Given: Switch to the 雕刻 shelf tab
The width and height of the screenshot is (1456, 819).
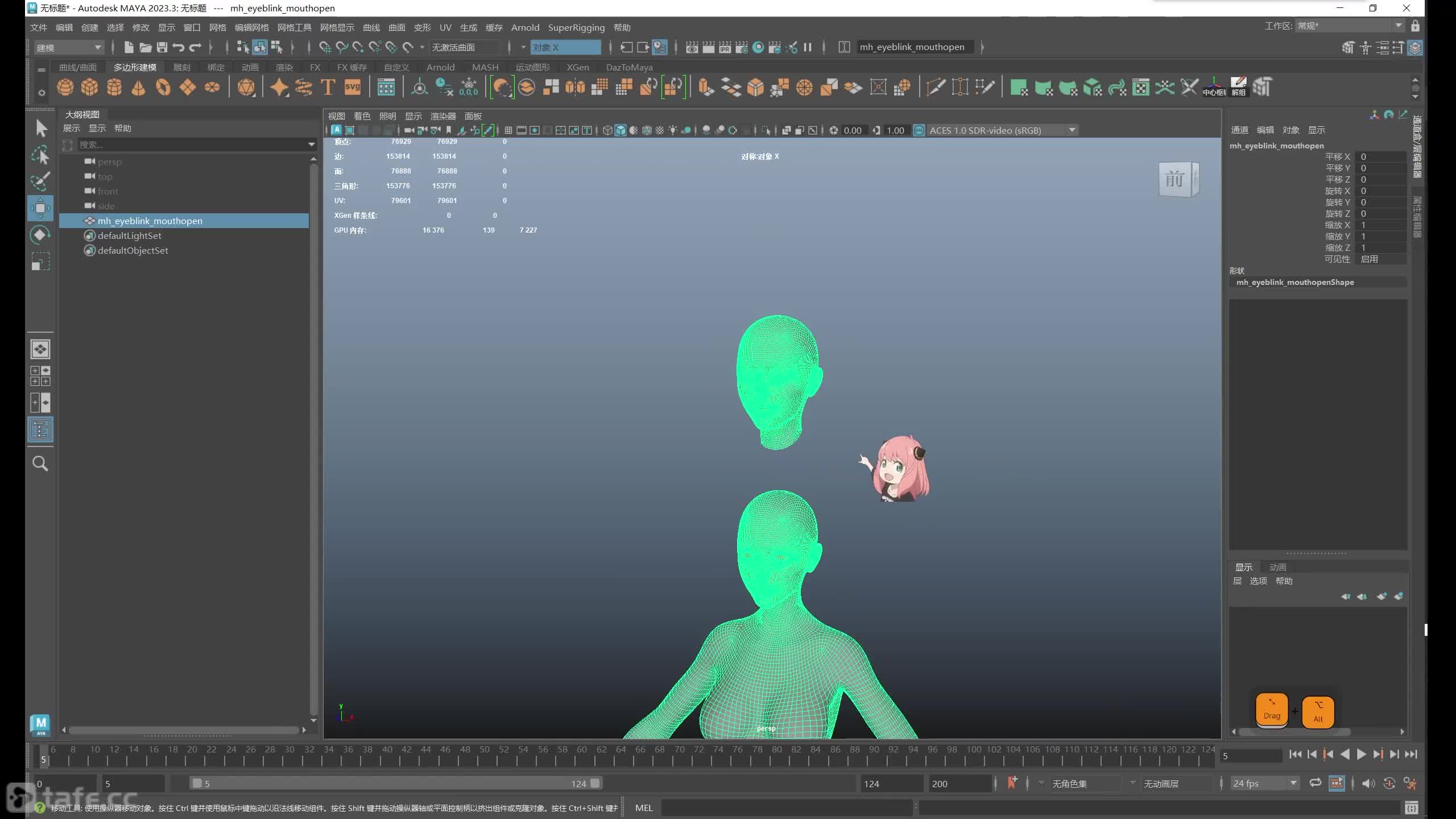Looking at the screenshot, I should (x=182, y=67).
